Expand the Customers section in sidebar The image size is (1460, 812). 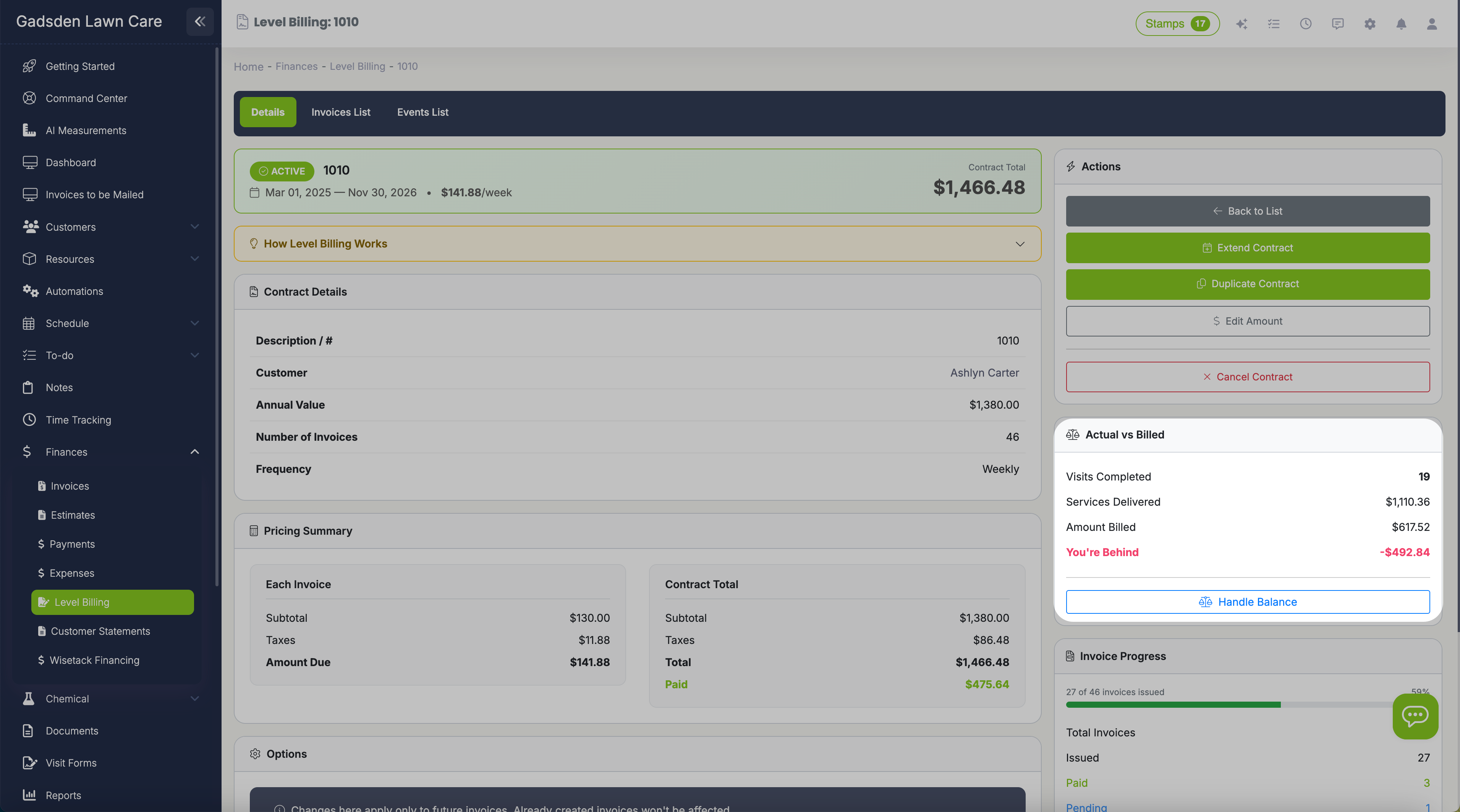(195, 226)
